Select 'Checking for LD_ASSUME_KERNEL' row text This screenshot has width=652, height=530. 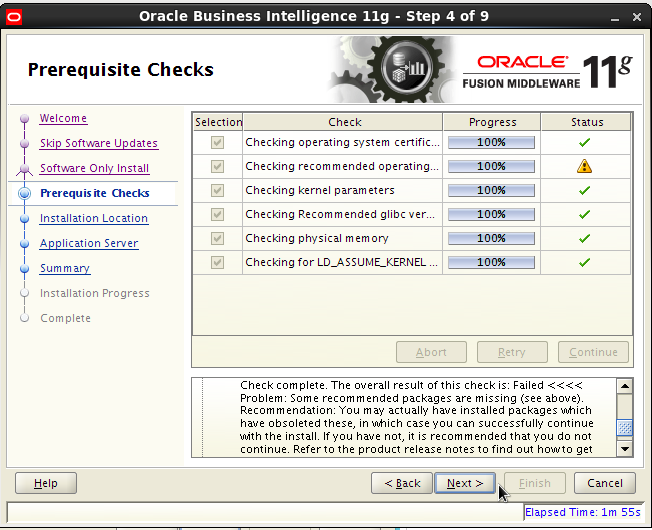341,262
